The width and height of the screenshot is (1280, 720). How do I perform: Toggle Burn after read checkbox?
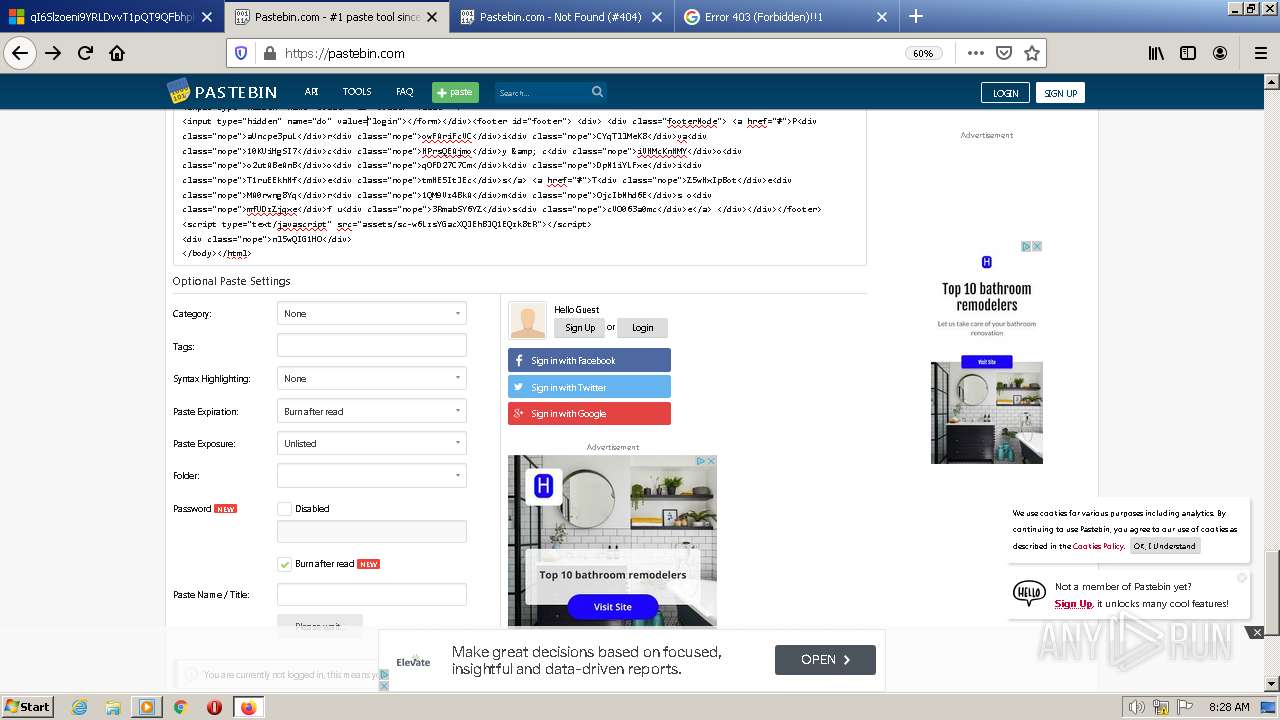[x=284, y=564]
